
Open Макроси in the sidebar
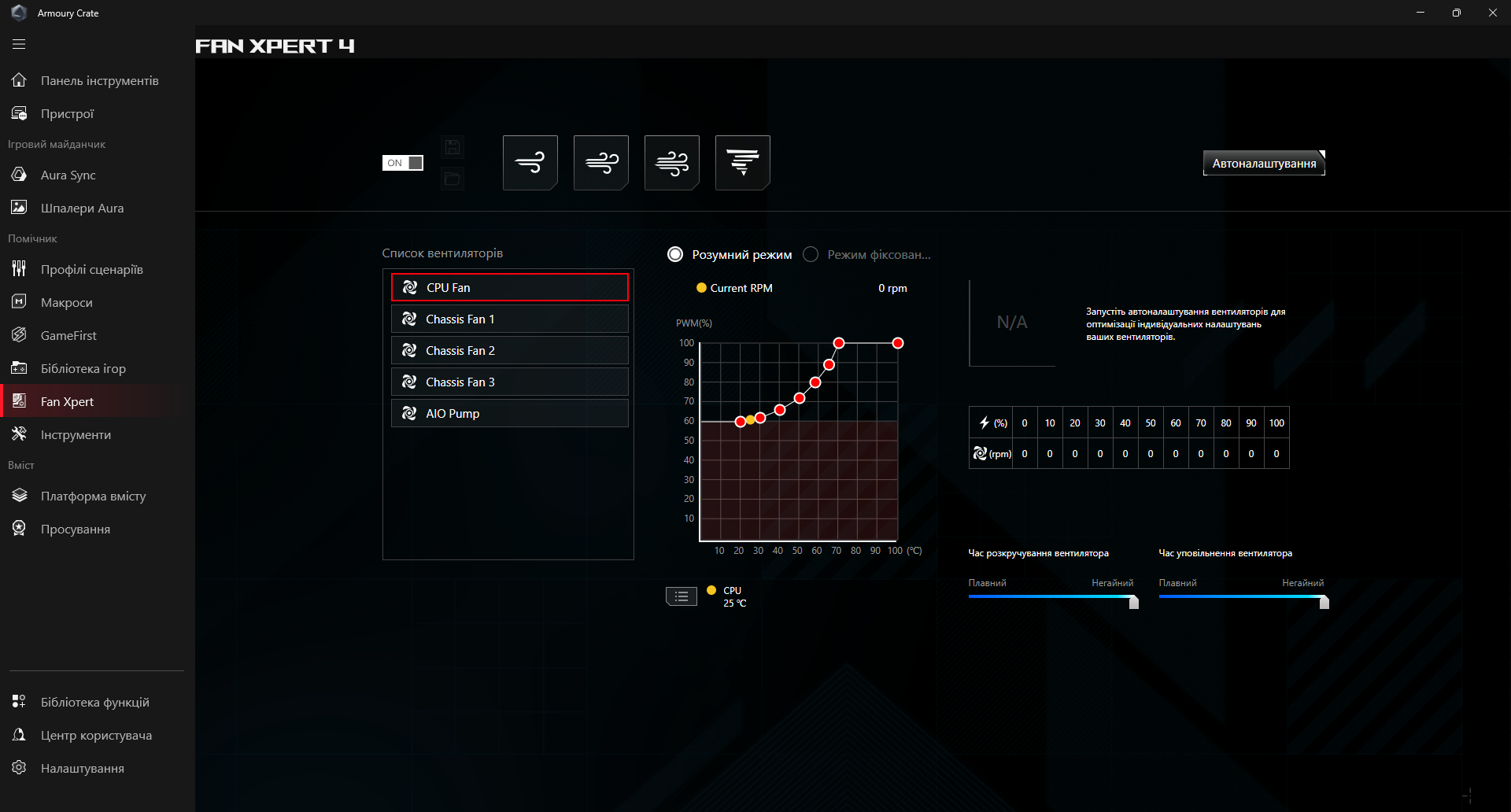(x=98, y=302)
